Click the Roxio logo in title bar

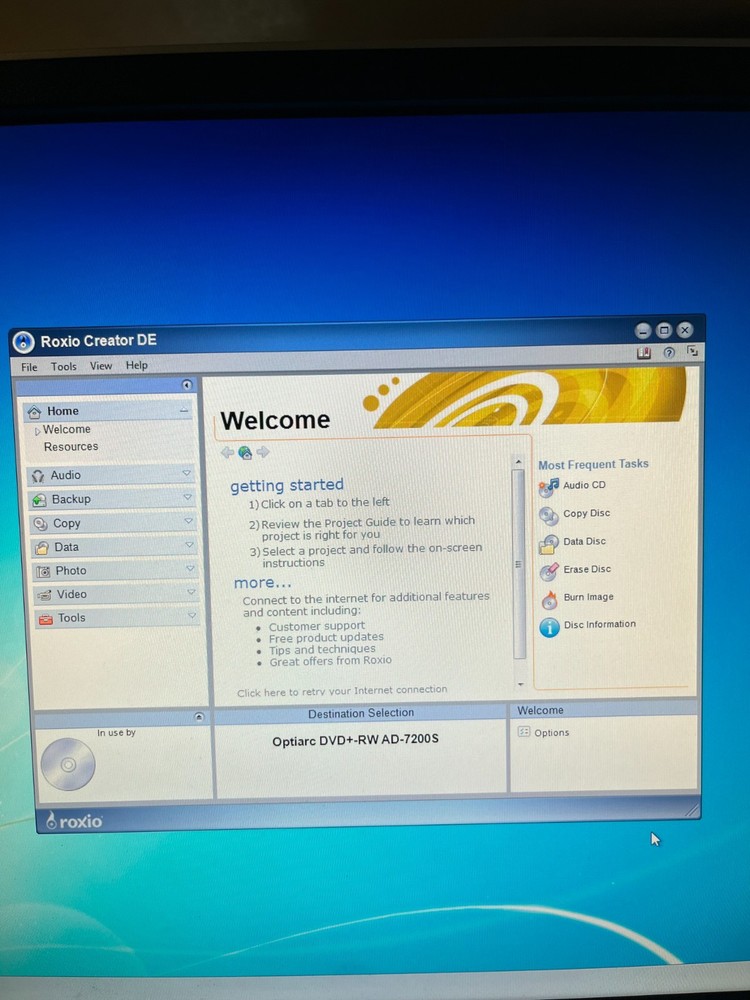[24, 342]
